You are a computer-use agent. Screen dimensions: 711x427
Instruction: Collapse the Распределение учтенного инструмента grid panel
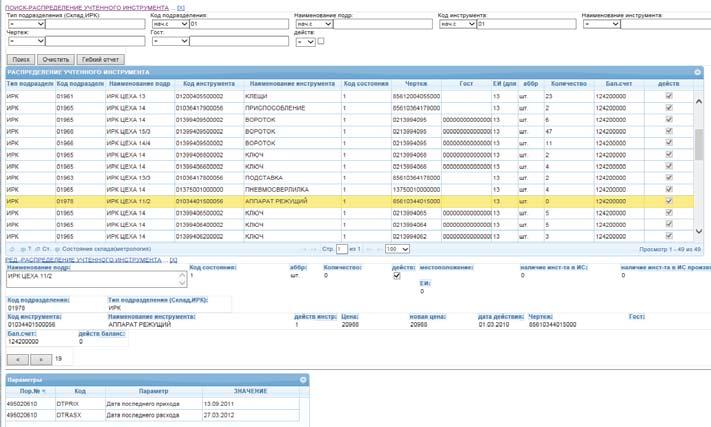coord(697,72)
